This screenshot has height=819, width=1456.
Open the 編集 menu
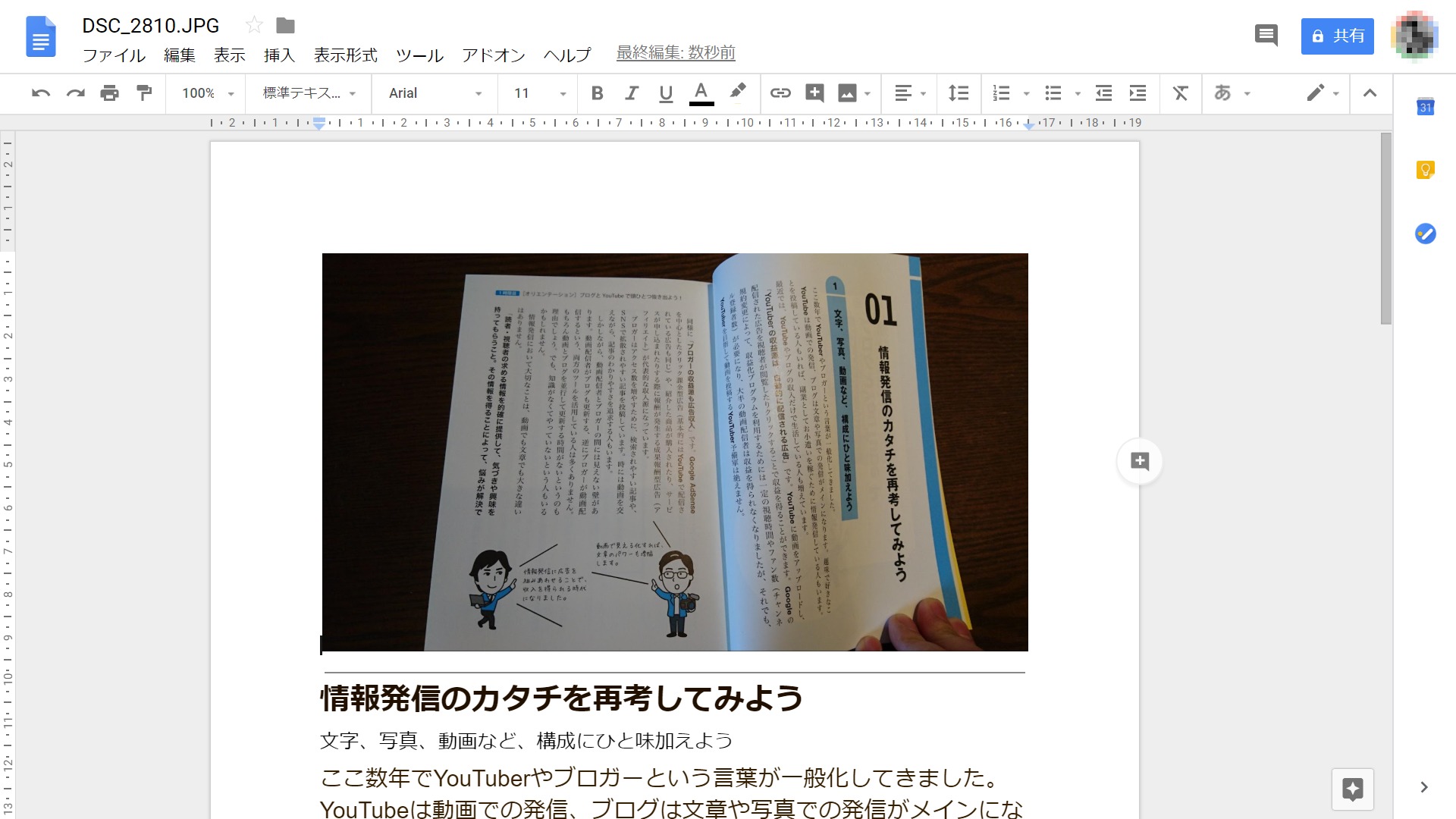tap(180, 55)
